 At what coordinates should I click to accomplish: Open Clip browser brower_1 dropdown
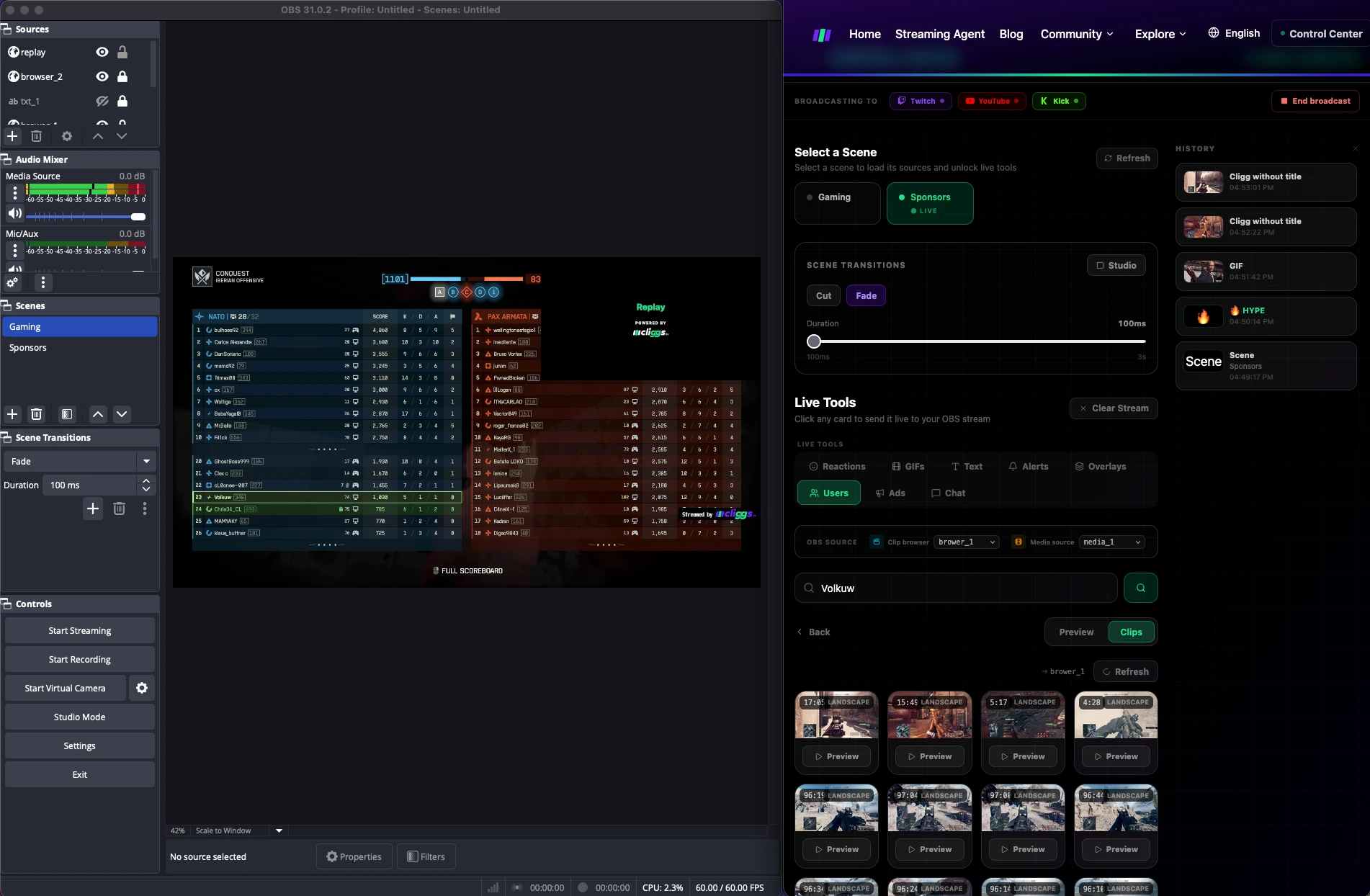click(x=967, y=542)
